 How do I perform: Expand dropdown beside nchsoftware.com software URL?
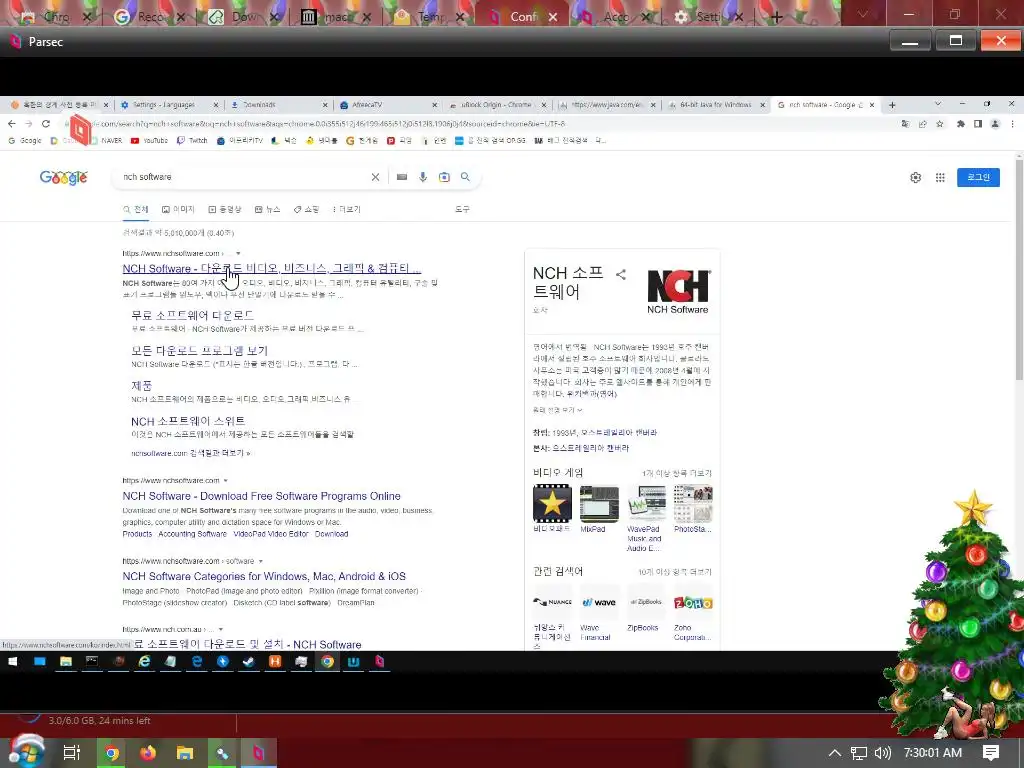pos(261,561)
